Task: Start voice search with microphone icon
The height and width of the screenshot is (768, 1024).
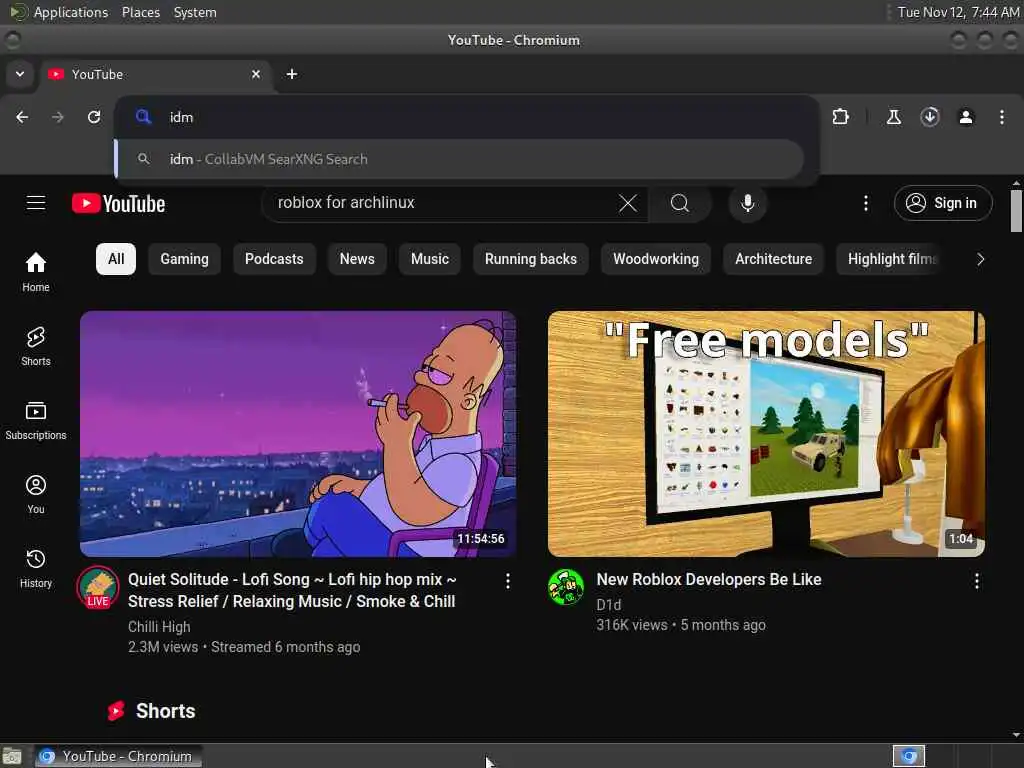Action: tap(748, 203)
